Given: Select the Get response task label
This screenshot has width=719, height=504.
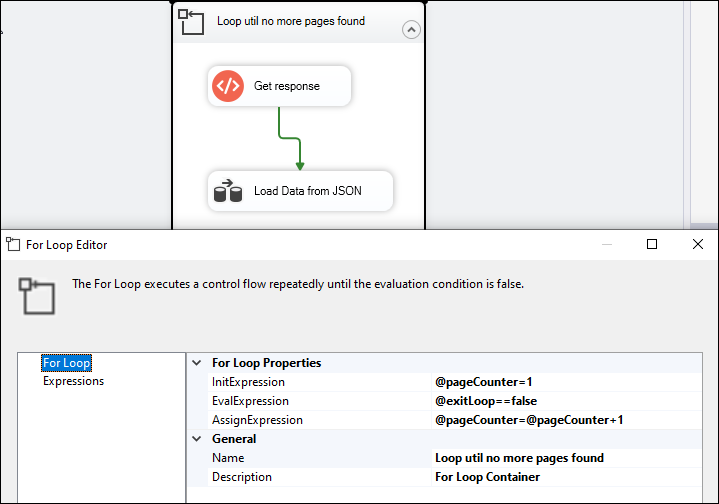Looking at the screenshot, I should (287, 86).
